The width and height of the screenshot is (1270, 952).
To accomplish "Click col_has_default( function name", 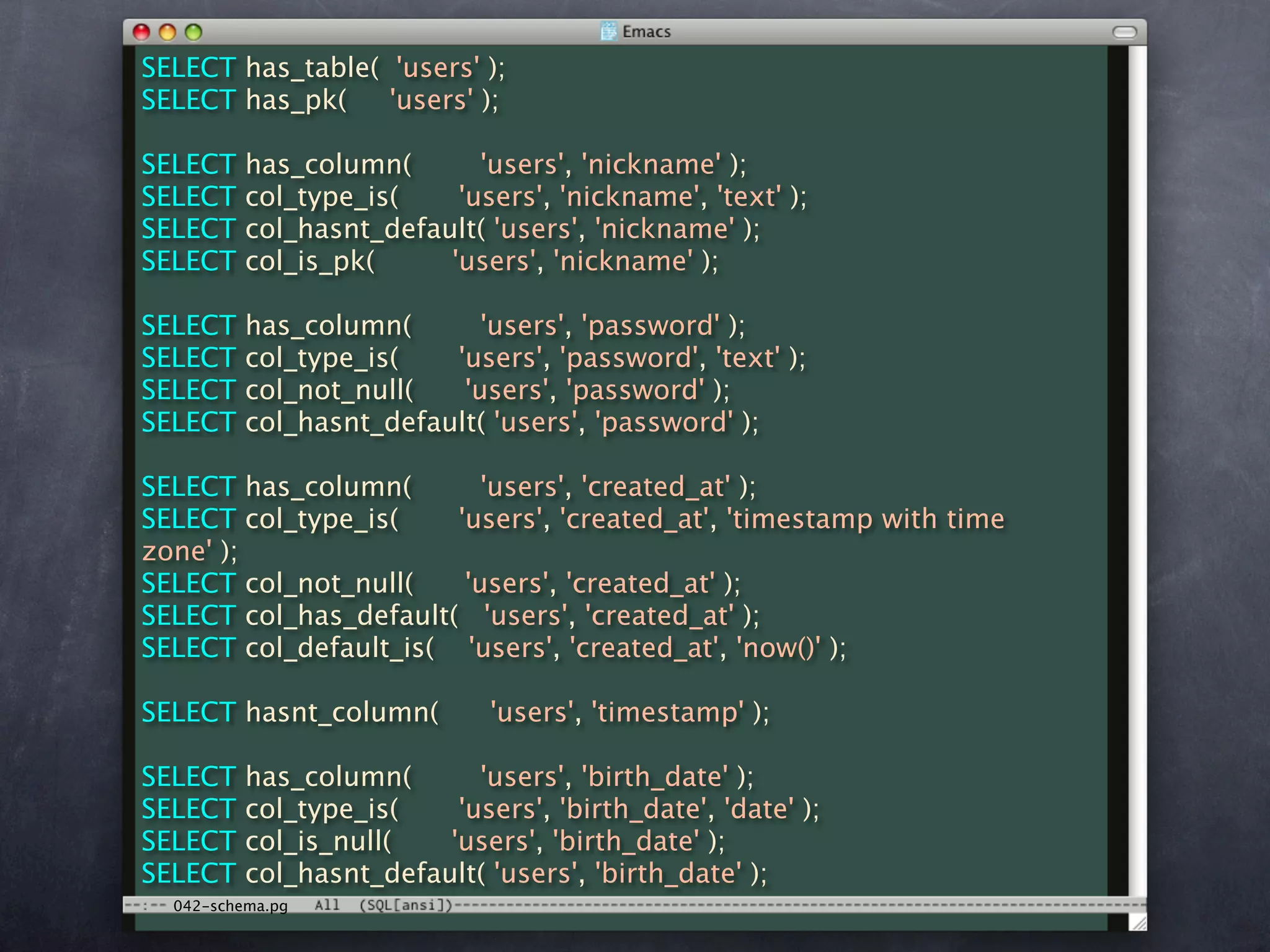I will (x=352, y=616).
